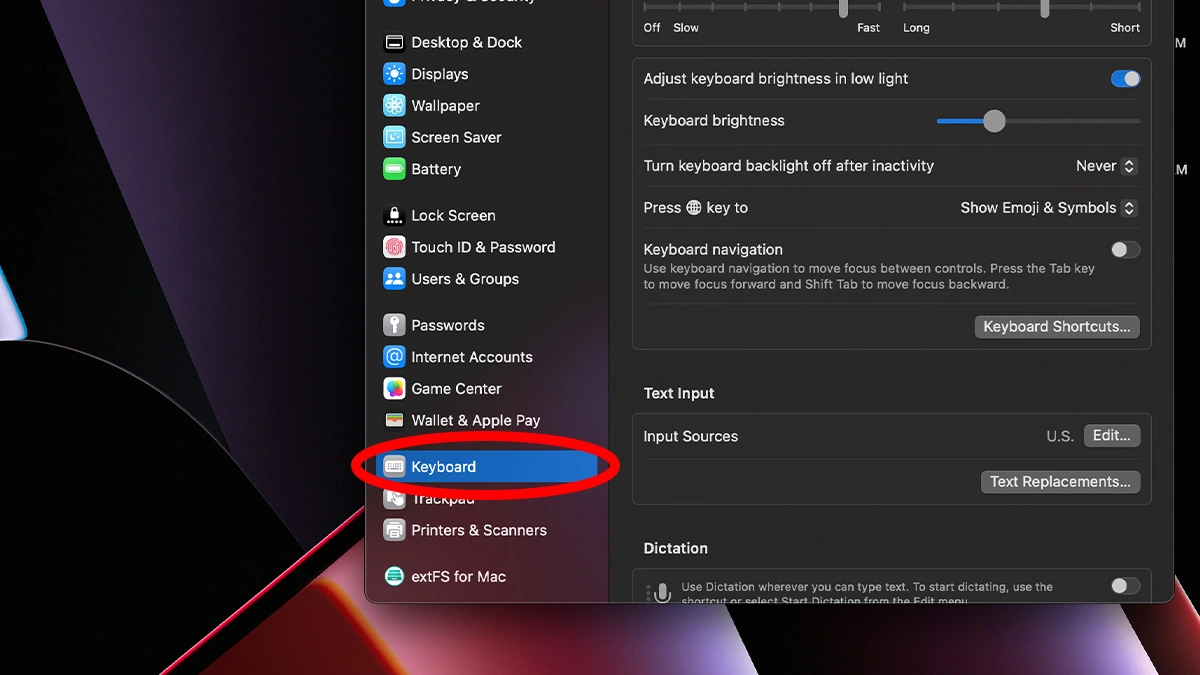This screenshot has width=1200, height=675.
Task: Select Lock Screen in sidebar
Action: tap(453, 215)
